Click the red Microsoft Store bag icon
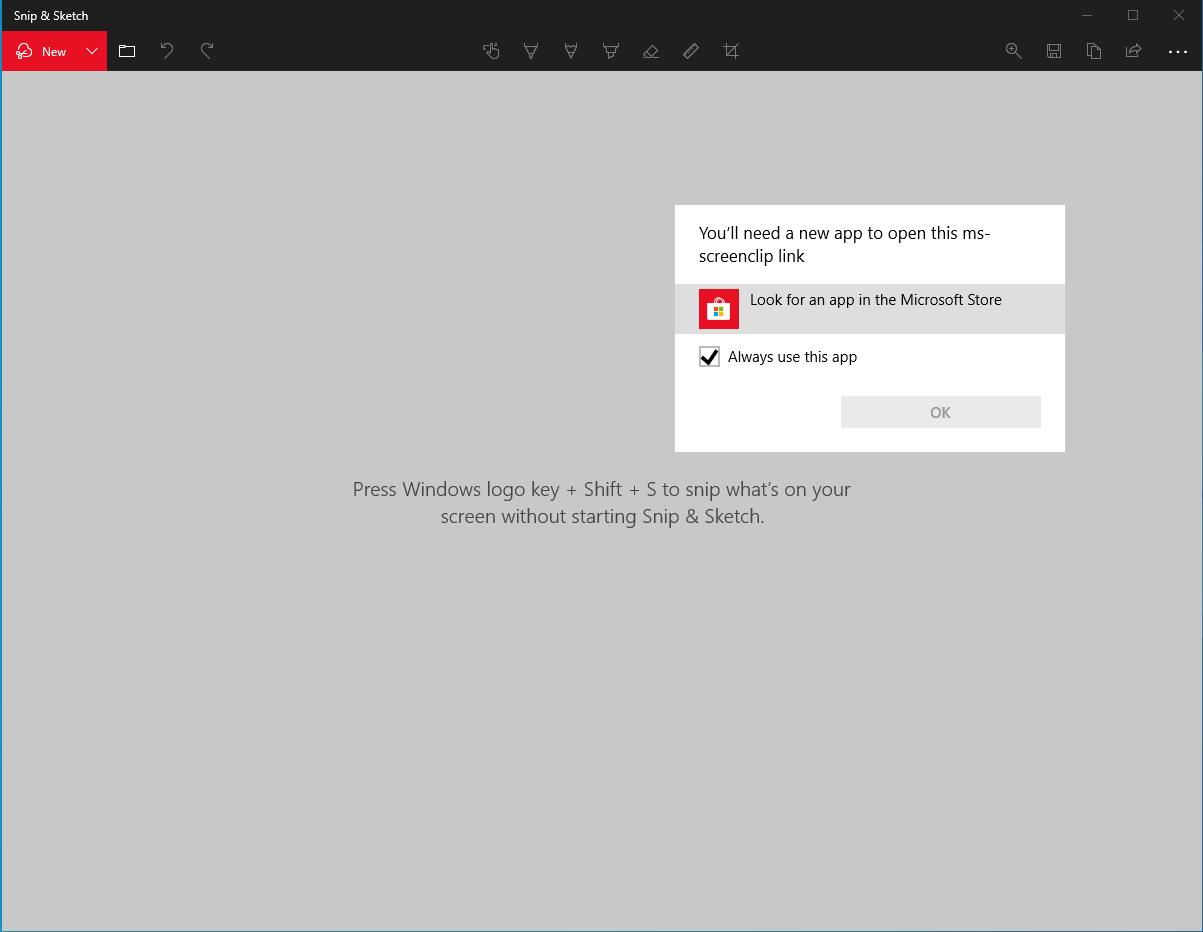The height and width of the screenshot is (932, 1203). (719, 309)
